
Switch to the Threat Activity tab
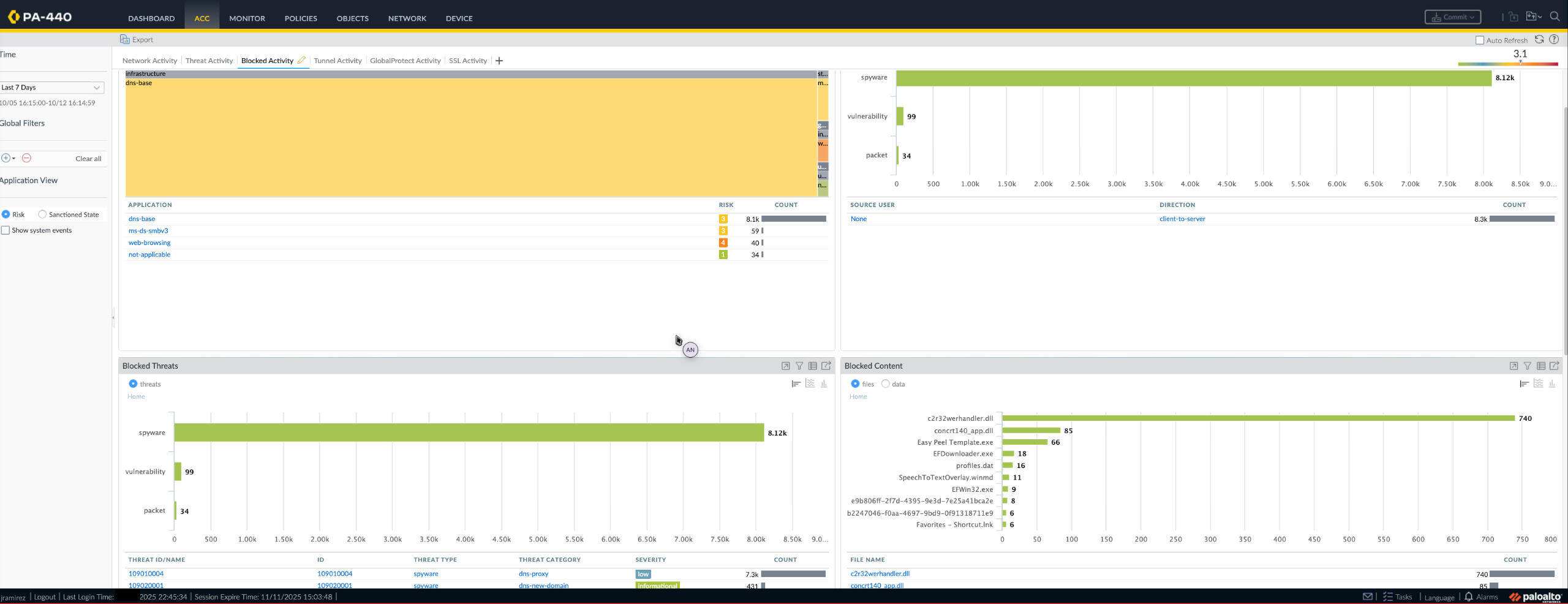coord(209,61)
